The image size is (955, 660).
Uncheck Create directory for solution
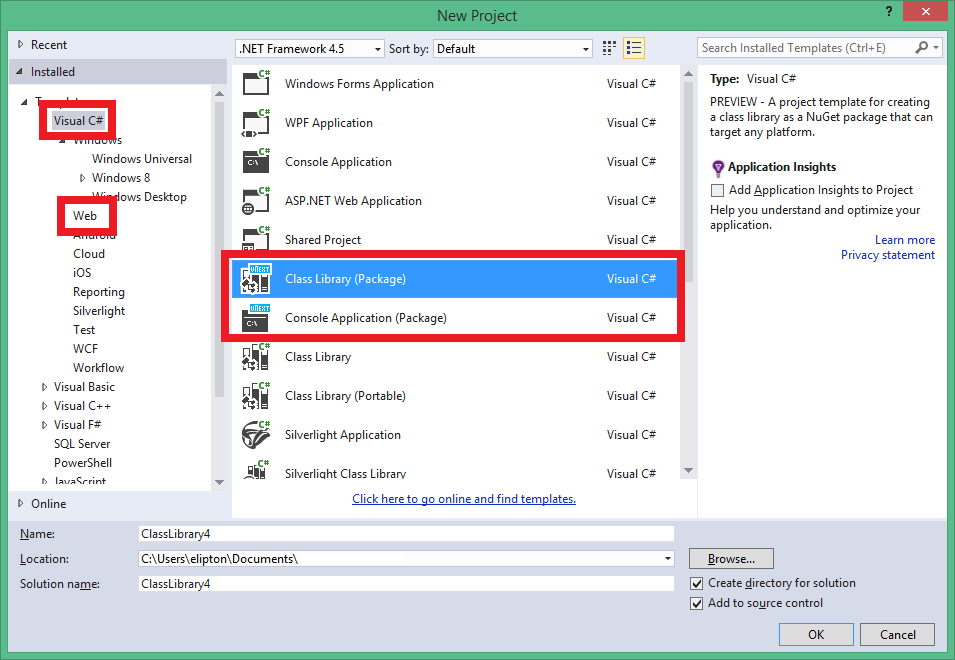[x=696, y=583]
